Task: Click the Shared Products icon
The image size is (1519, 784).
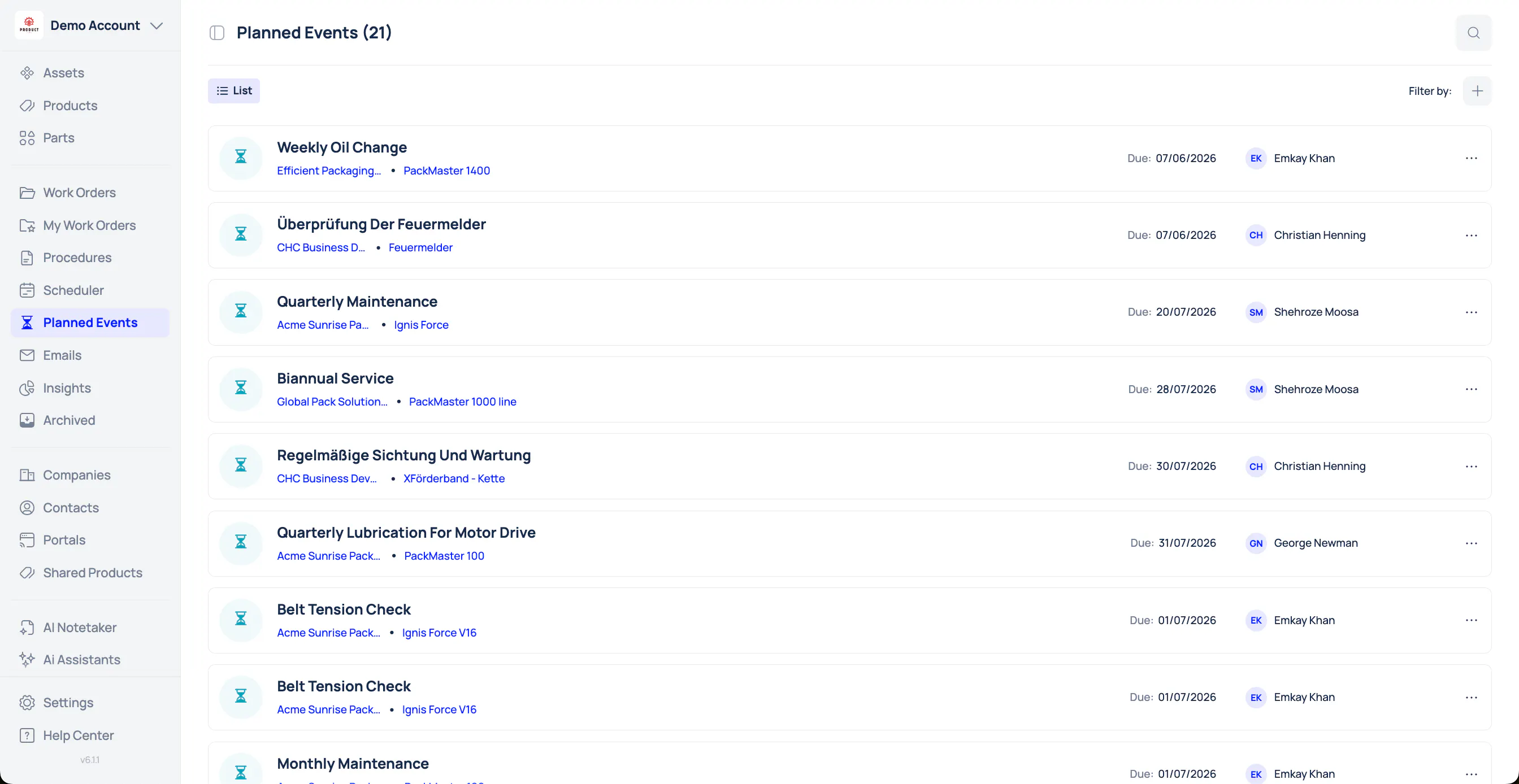Action: click(27, 572)
